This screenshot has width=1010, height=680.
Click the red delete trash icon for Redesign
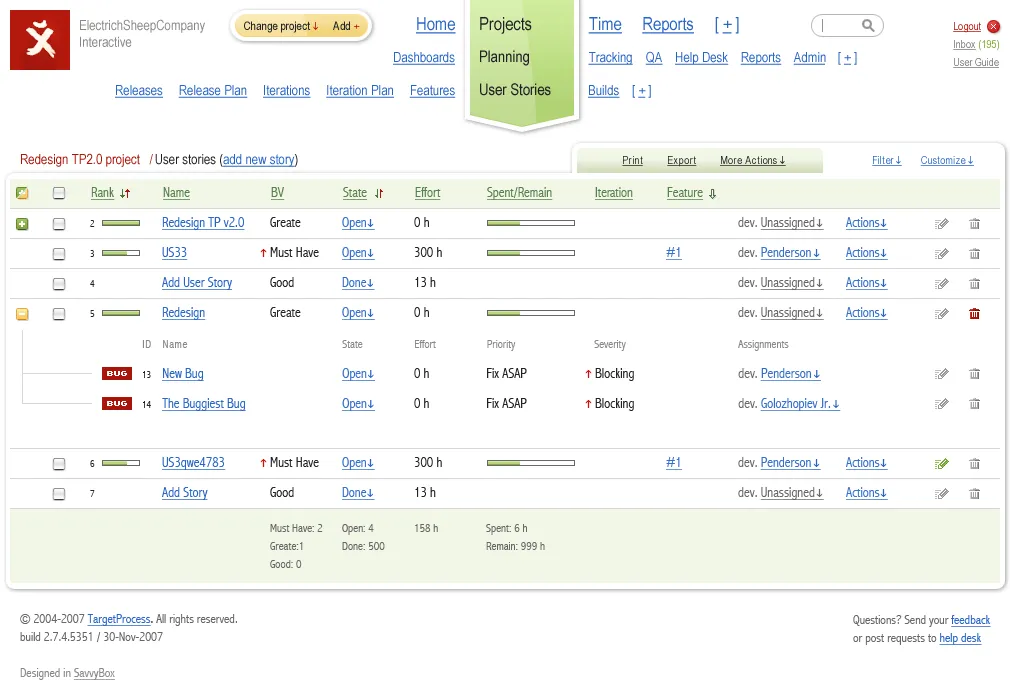[x=974, y=314]
